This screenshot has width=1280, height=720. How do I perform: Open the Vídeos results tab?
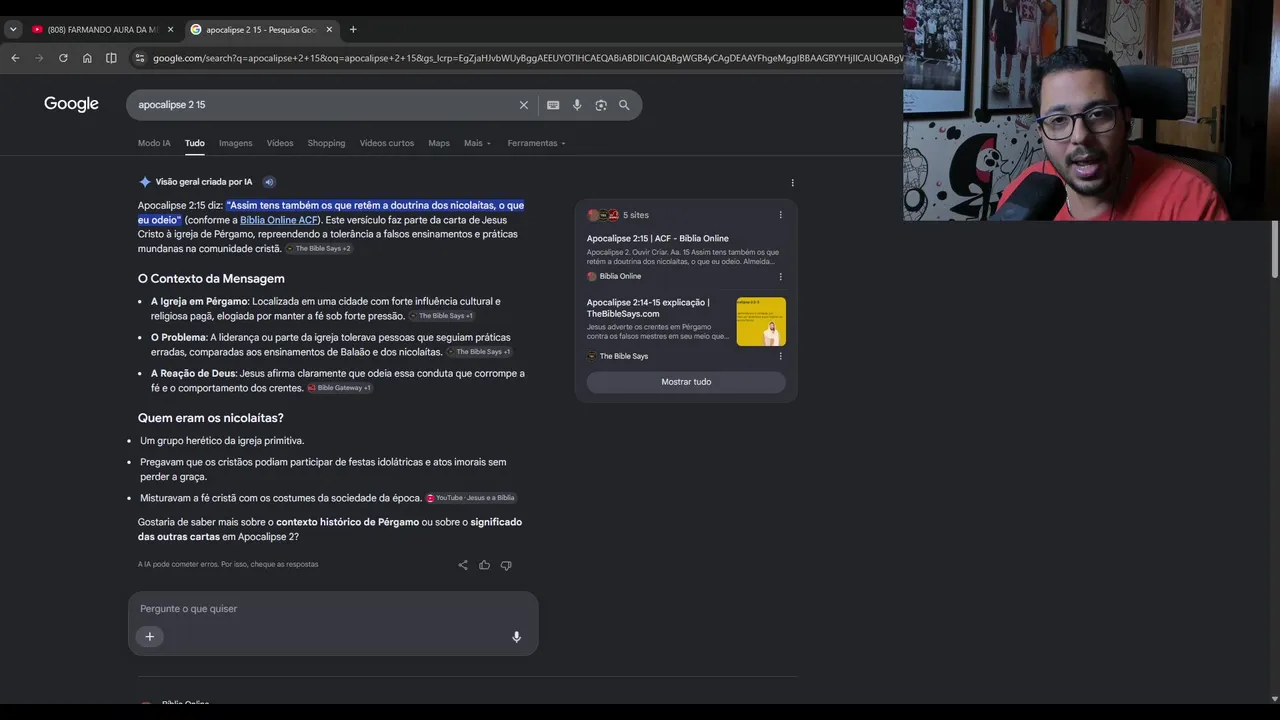coord(280,143)
